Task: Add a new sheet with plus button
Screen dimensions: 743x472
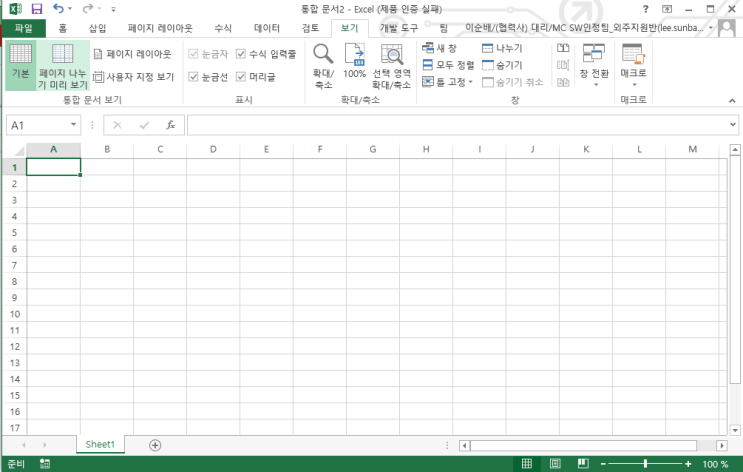Action: pyautogui.click(x=155, y=445)
